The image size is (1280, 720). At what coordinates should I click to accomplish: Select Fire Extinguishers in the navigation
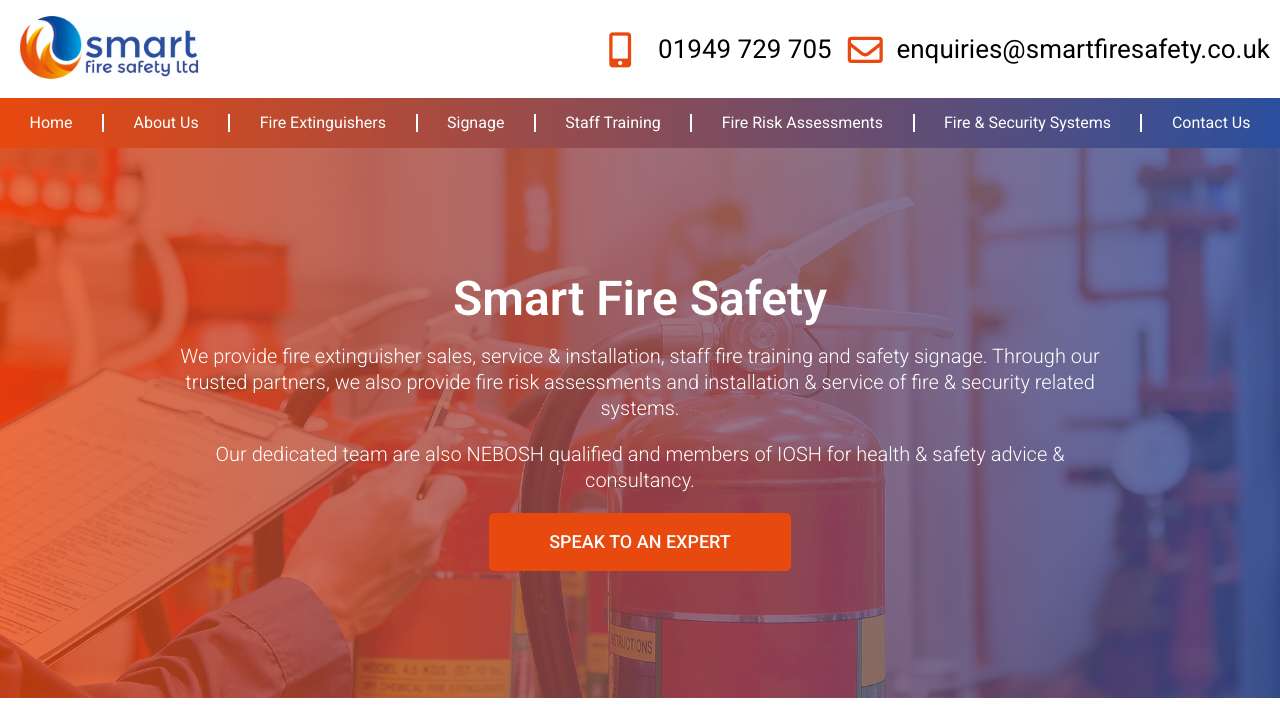[322, 123]
